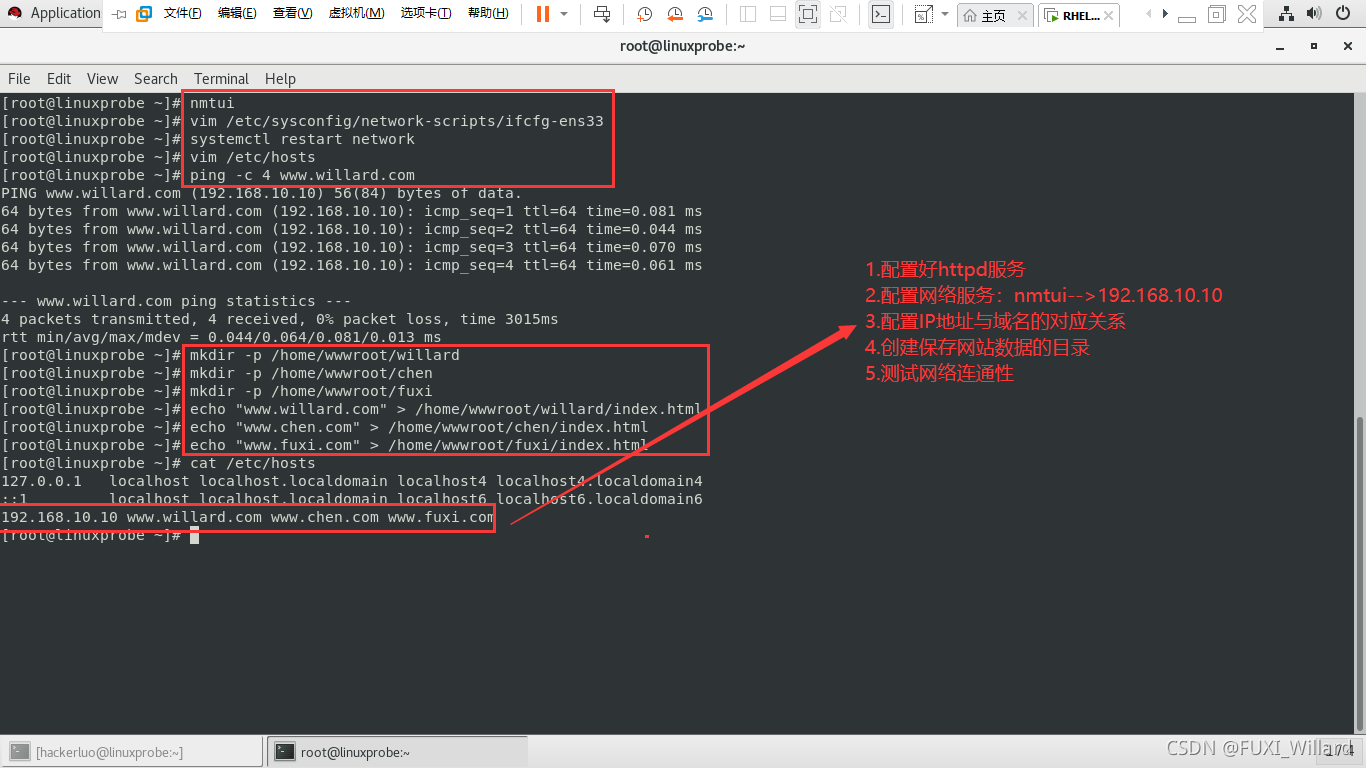The width and height of the screenshot is (1366, 768).
Task: Expand hidden tabs with the right arrow
Action: click(x=1165, y=13)
